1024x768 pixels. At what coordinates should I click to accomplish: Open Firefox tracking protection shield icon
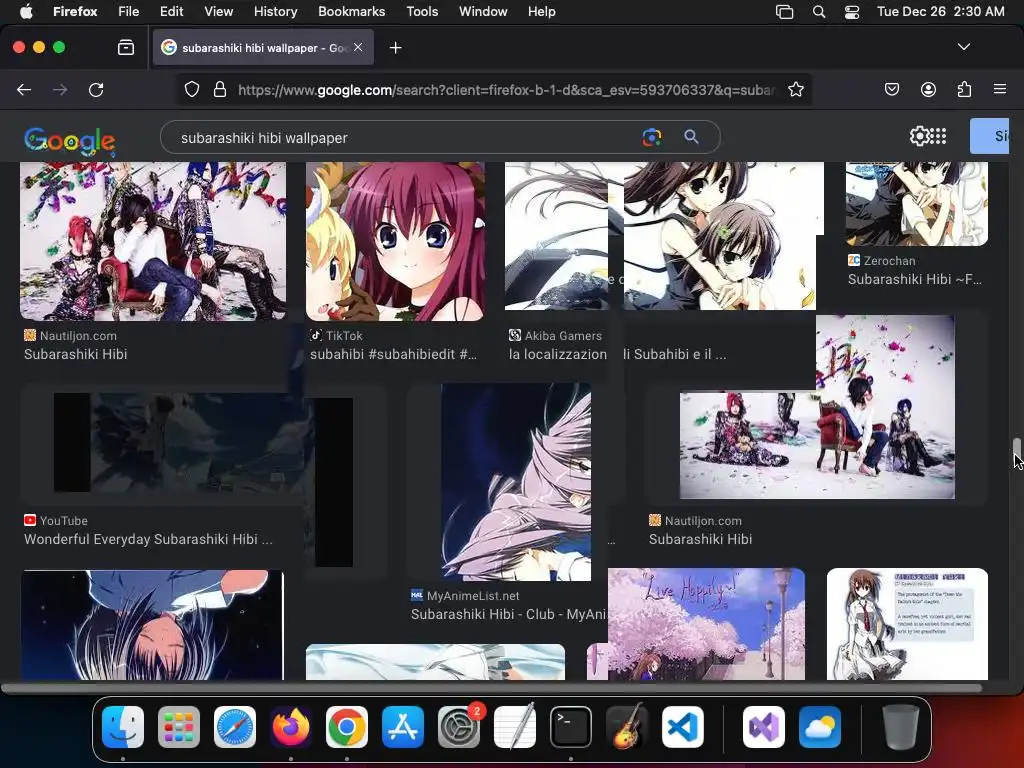(x=191, y=89)
